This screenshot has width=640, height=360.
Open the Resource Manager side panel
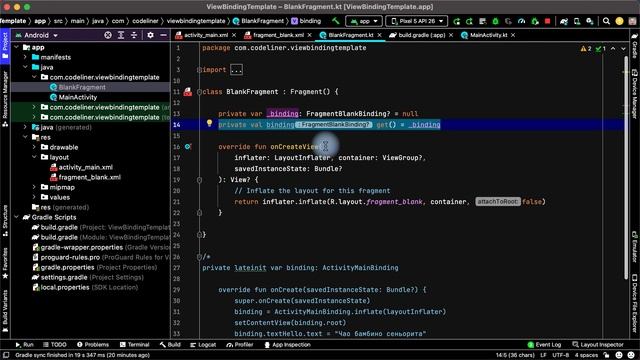[5, 98]
